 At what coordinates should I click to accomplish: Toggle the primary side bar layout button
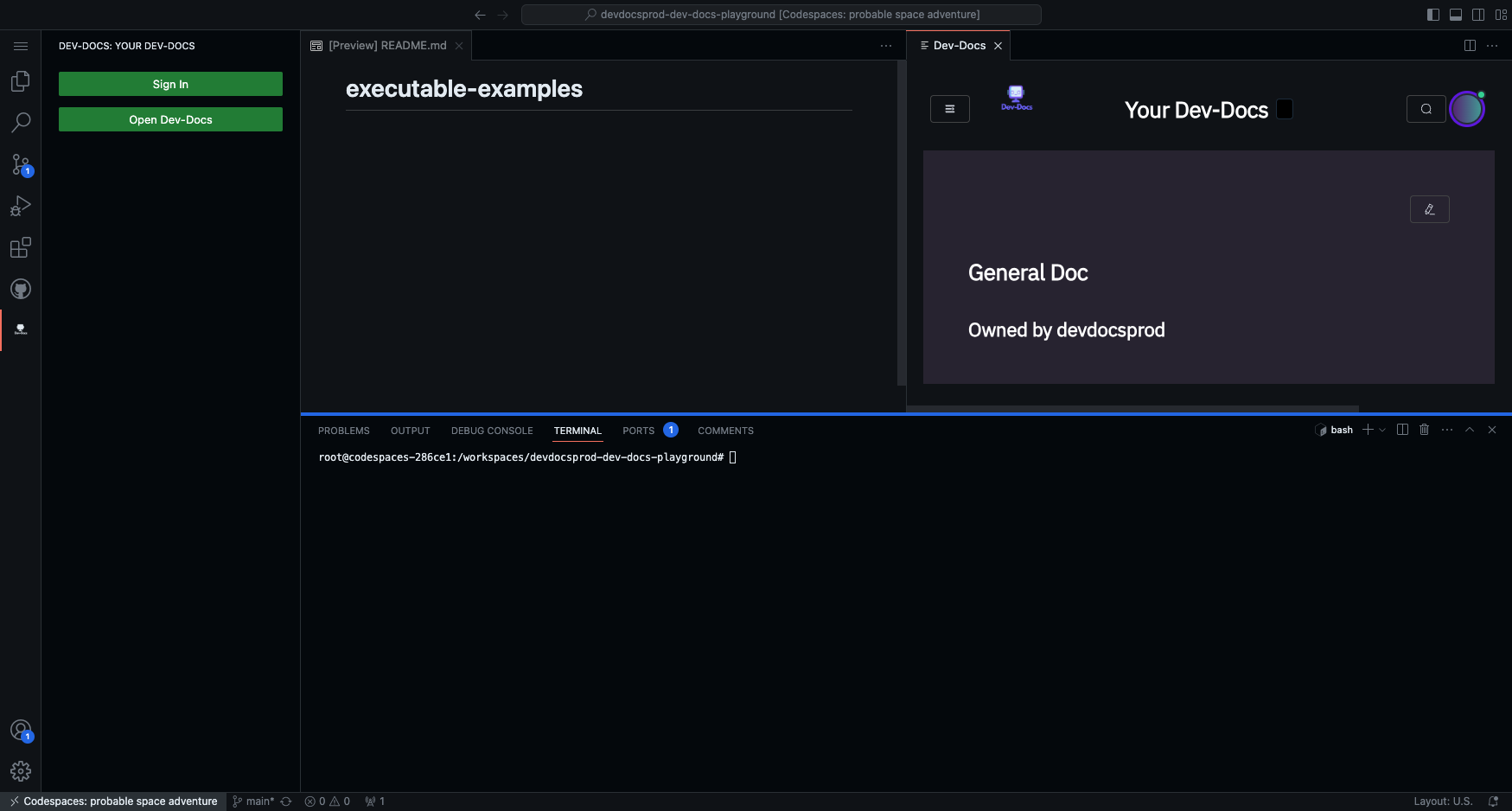1433,15
